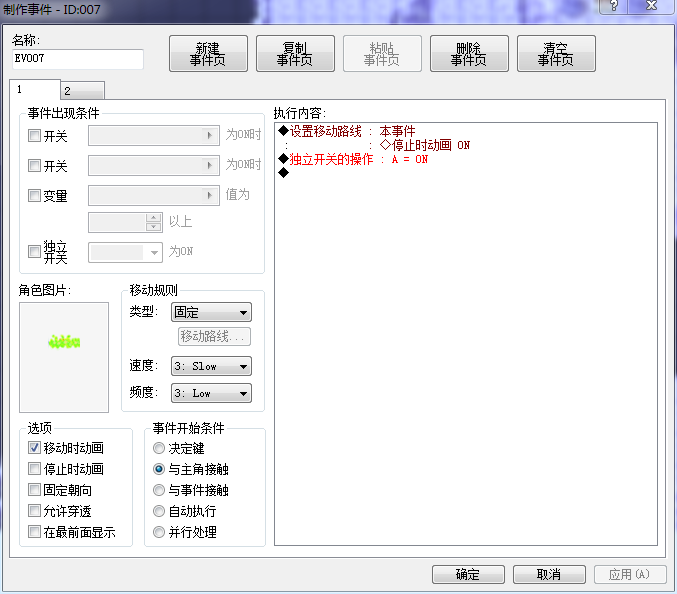Click the 复制事件页 button
677x594 pixels.
(x=295, y=54)
